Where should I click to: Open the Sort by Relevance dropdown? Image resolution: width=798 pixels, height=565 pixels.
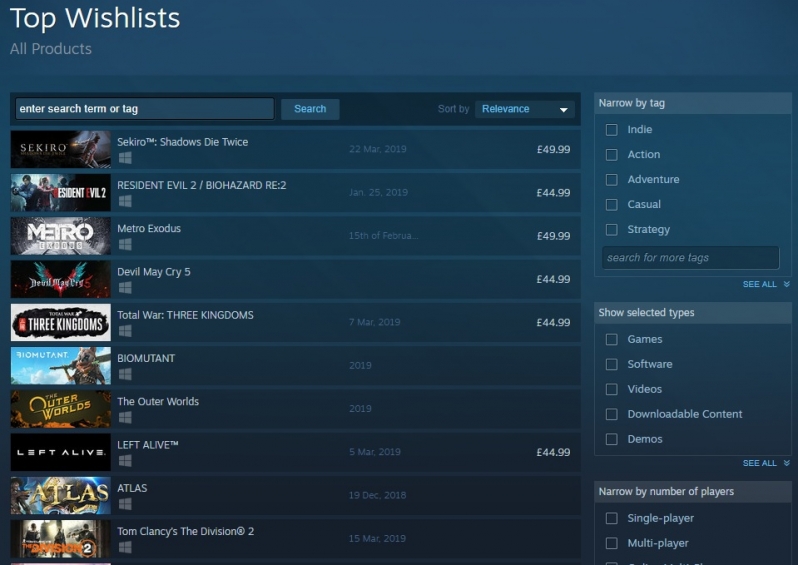pos(525,109)
